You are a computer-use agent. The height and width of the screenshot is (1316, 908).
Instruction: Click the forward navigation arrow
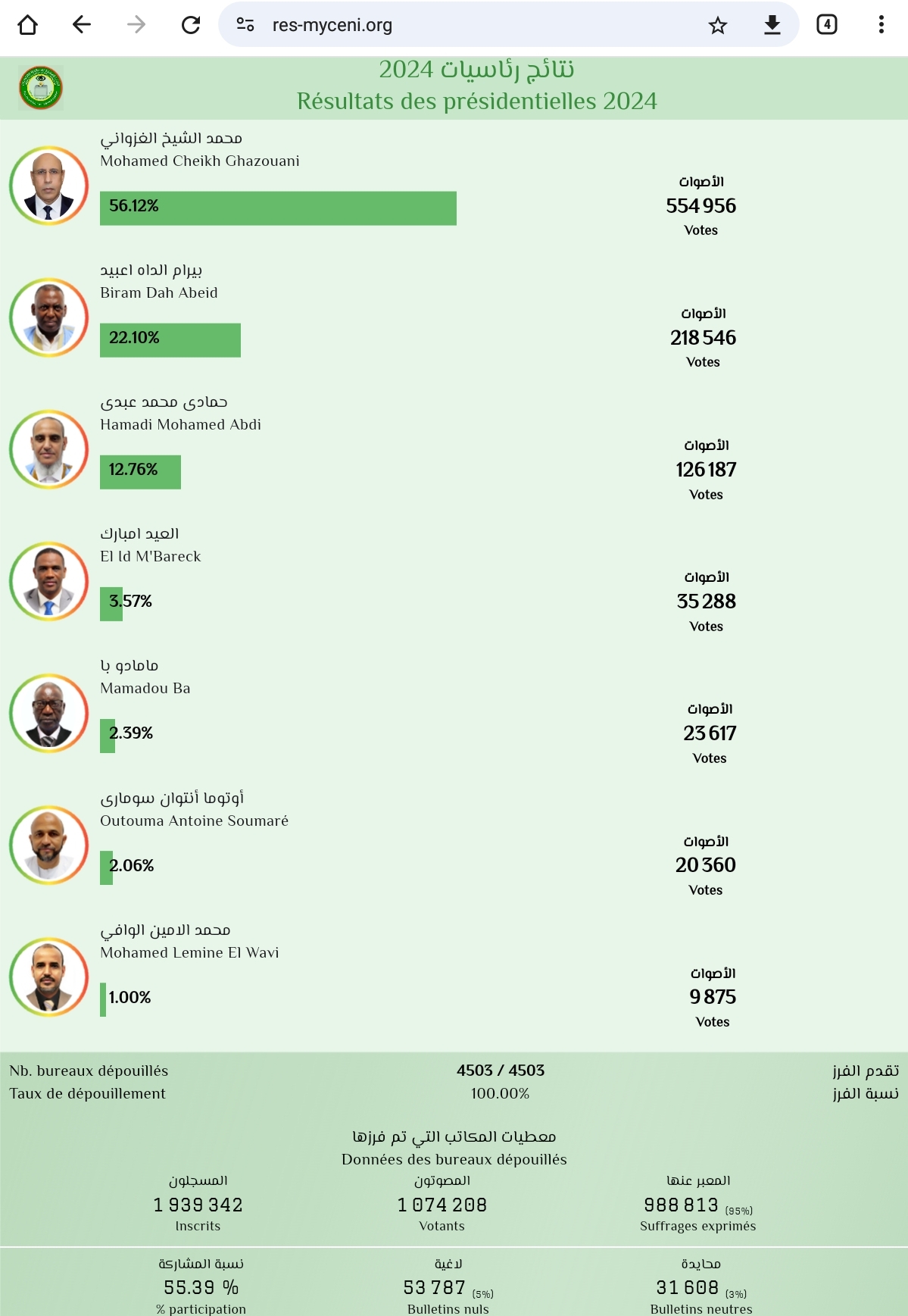pos(136,25)
